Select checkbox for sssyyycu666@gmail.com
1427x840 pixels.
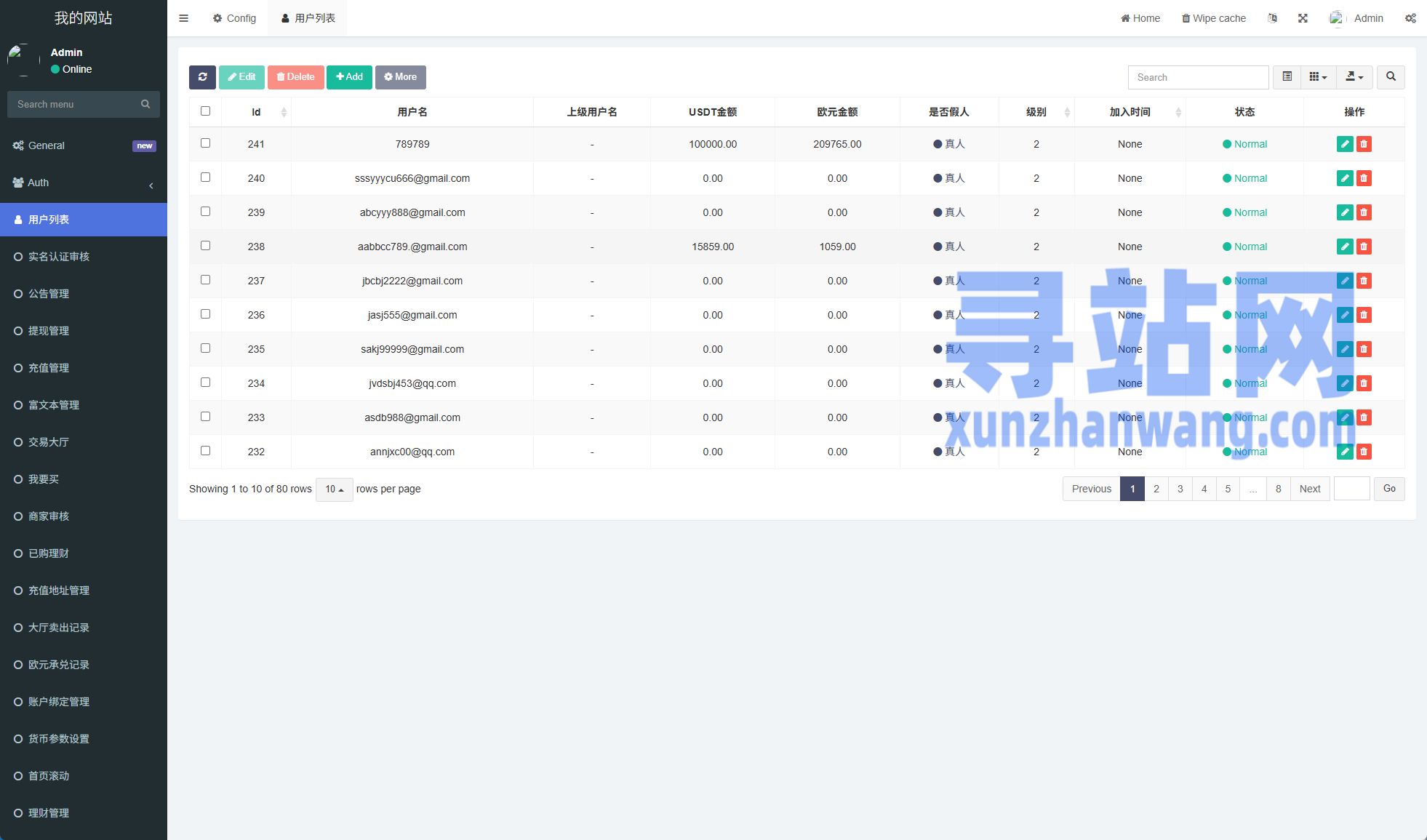[205, 177]
